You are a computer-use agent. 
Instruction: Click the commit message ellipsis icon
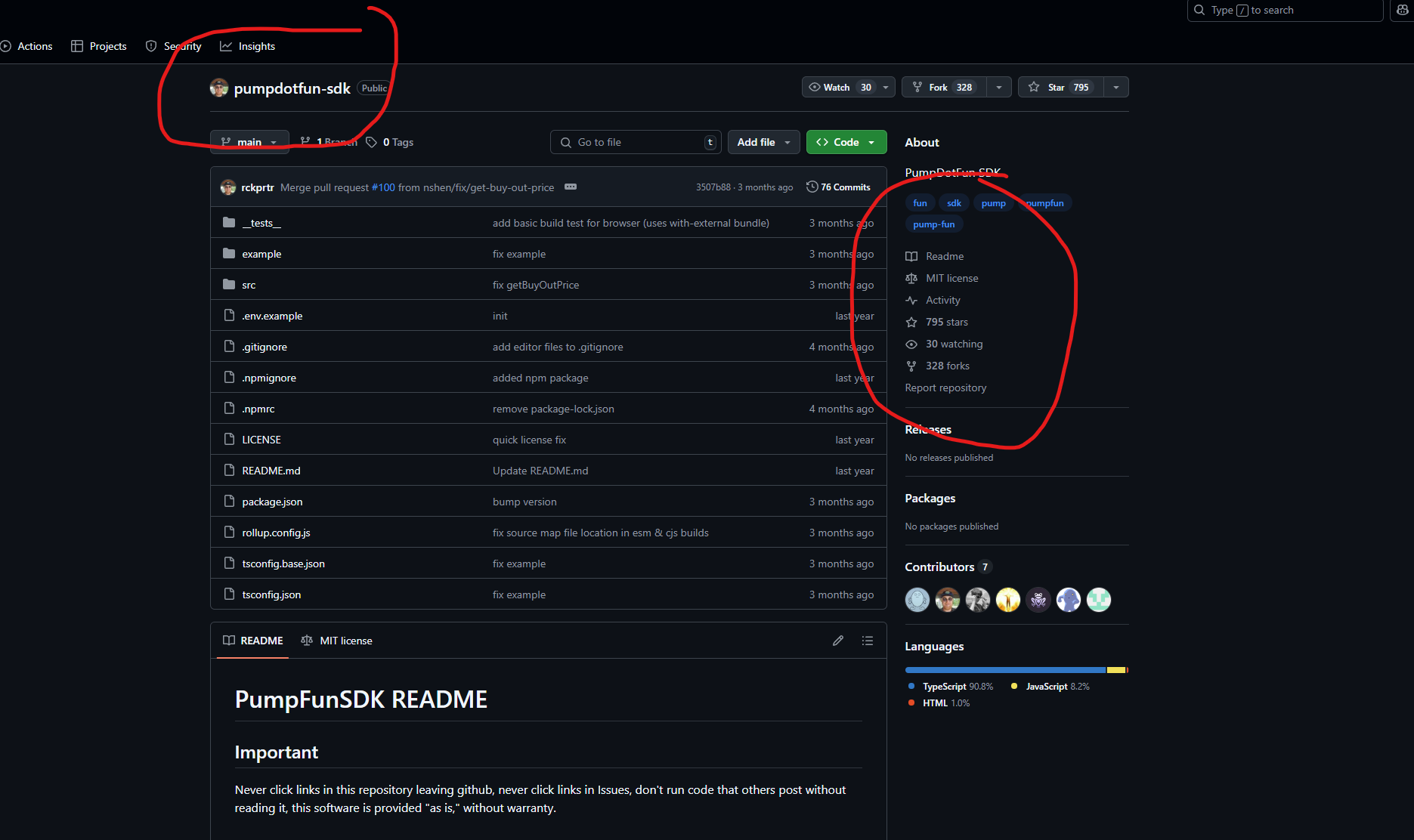tap(571, 187)
